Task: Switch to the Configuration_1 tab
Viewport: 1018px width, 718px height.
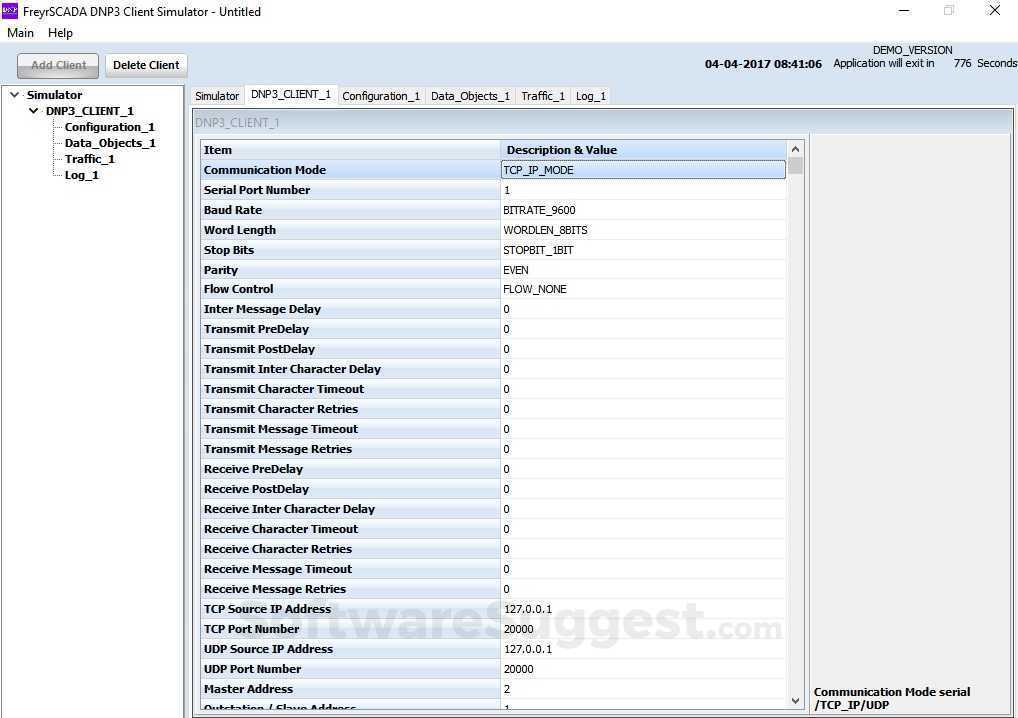Action: coord(380,95)
